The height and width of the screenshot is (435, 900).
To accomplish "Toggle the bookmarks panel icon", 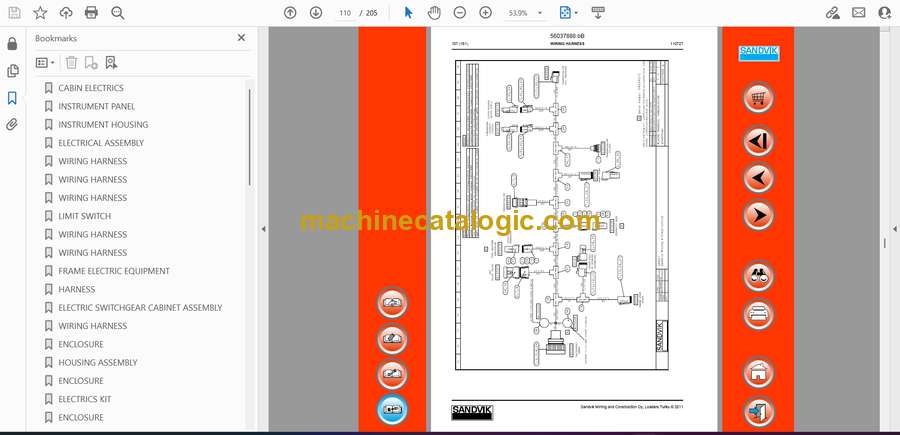I will click(x=12, y=98).
